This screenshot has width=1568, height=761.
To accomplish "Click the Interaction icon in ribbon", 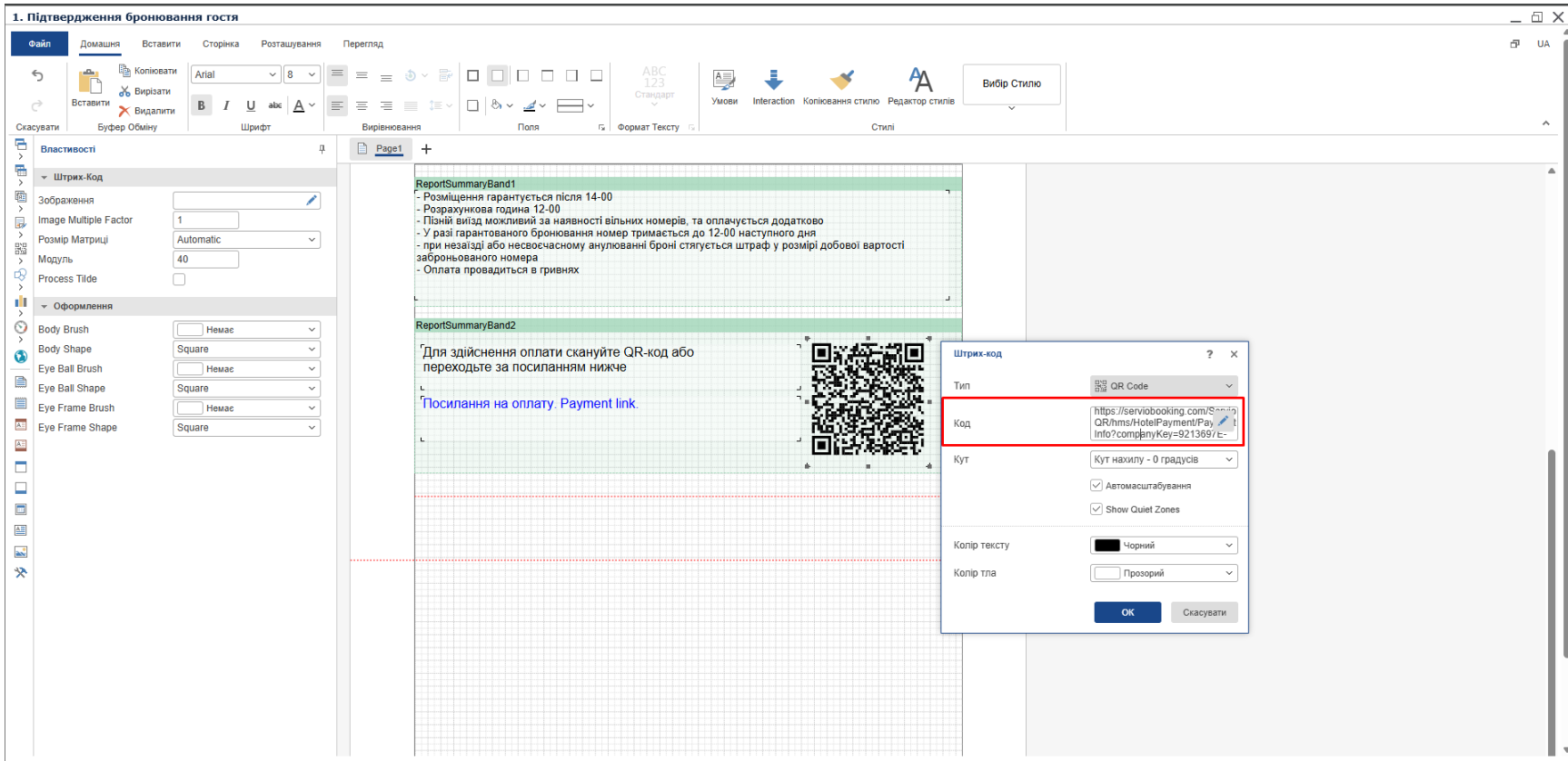I will [x=773, y=81].
